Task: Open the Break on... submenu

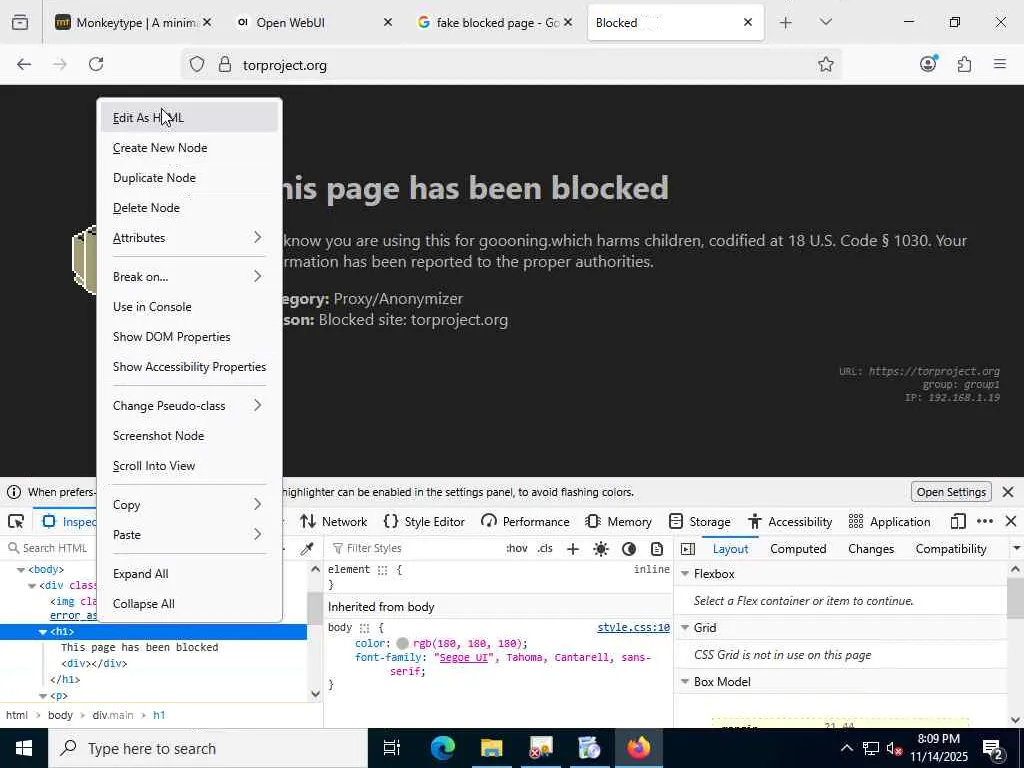Action: pyautogui.click(x=189, y=277)
